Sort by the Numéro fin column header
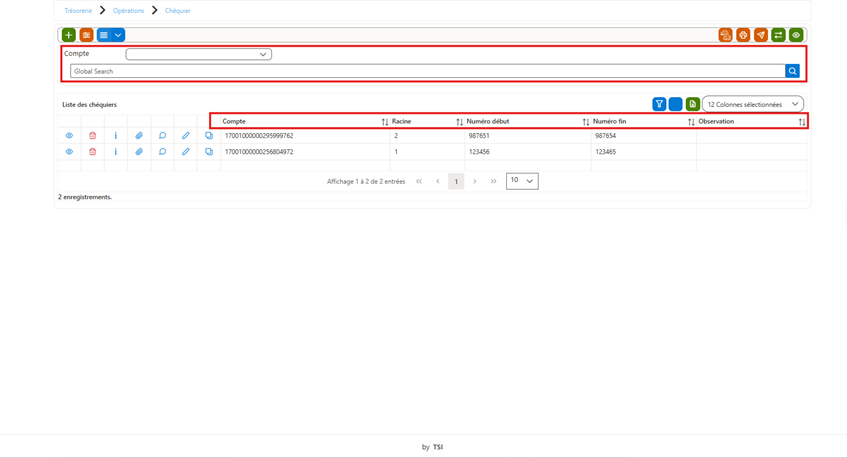847x458 pixels. (x=643, y=122)
